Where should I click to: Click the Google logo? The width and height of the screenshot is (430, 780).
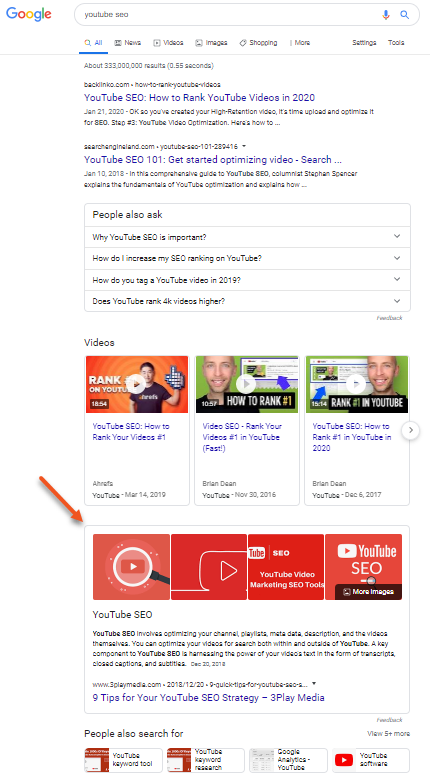click(x=29, y=14)
